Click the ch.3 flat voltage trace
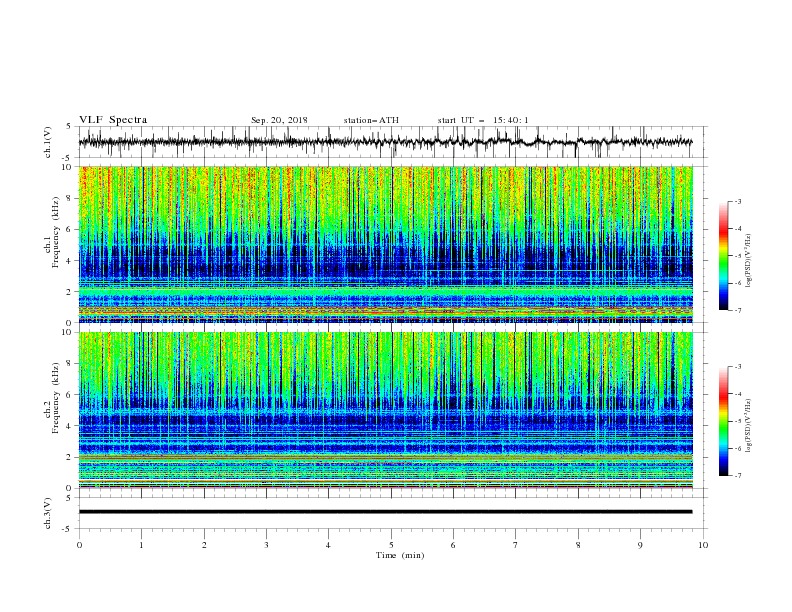Image resolution: width=792 pixels, height=612 pixels. [385, 512]
